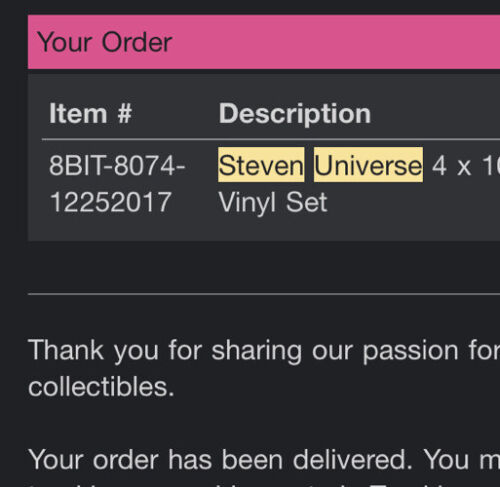Viewport: 500px width, 487px height.
Task: Click the pink order header bar
Action: coord(264,42)
